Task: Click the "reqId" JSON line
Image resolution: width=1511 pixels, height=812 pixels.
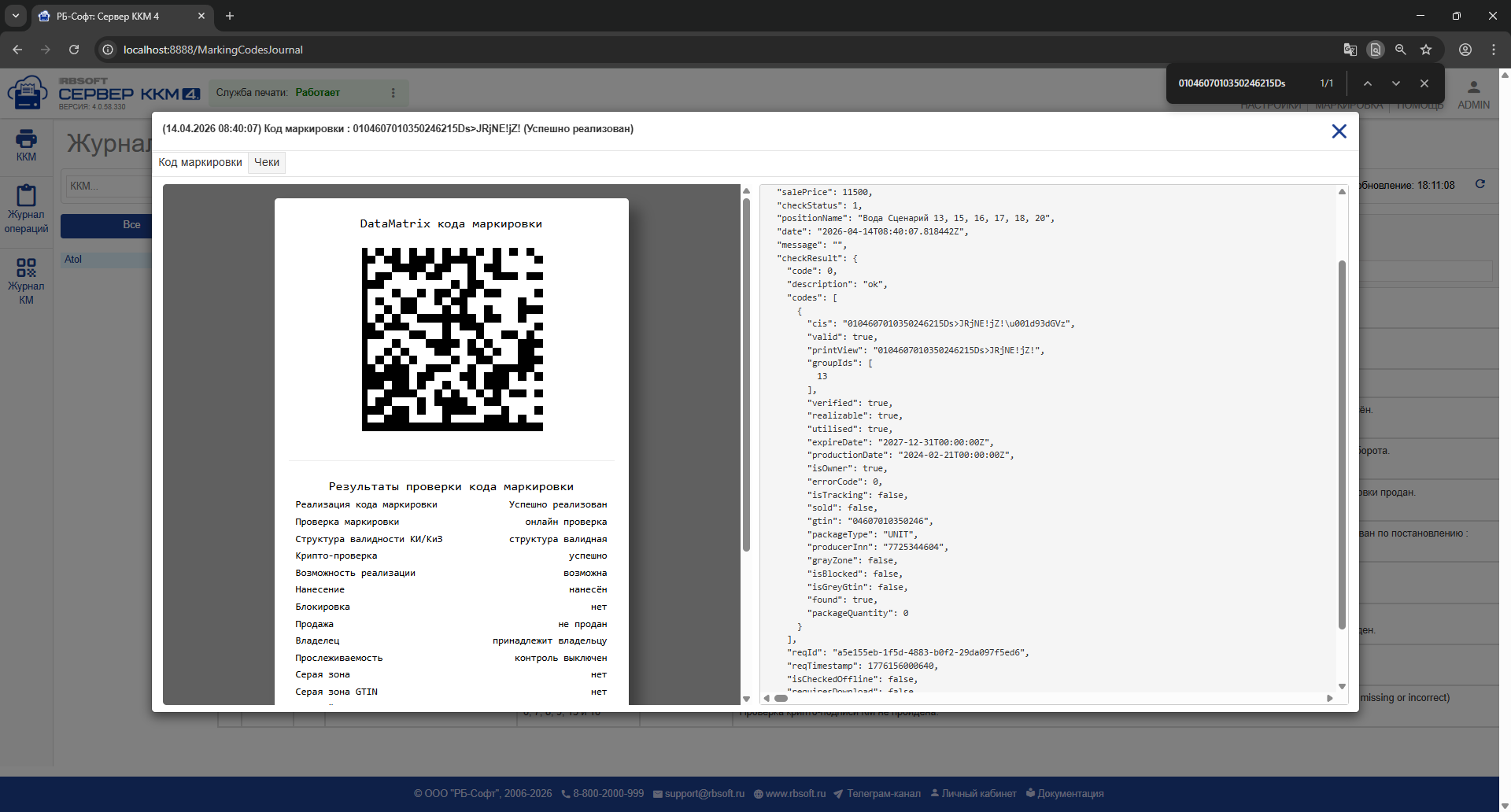Action: click(907, 653)
